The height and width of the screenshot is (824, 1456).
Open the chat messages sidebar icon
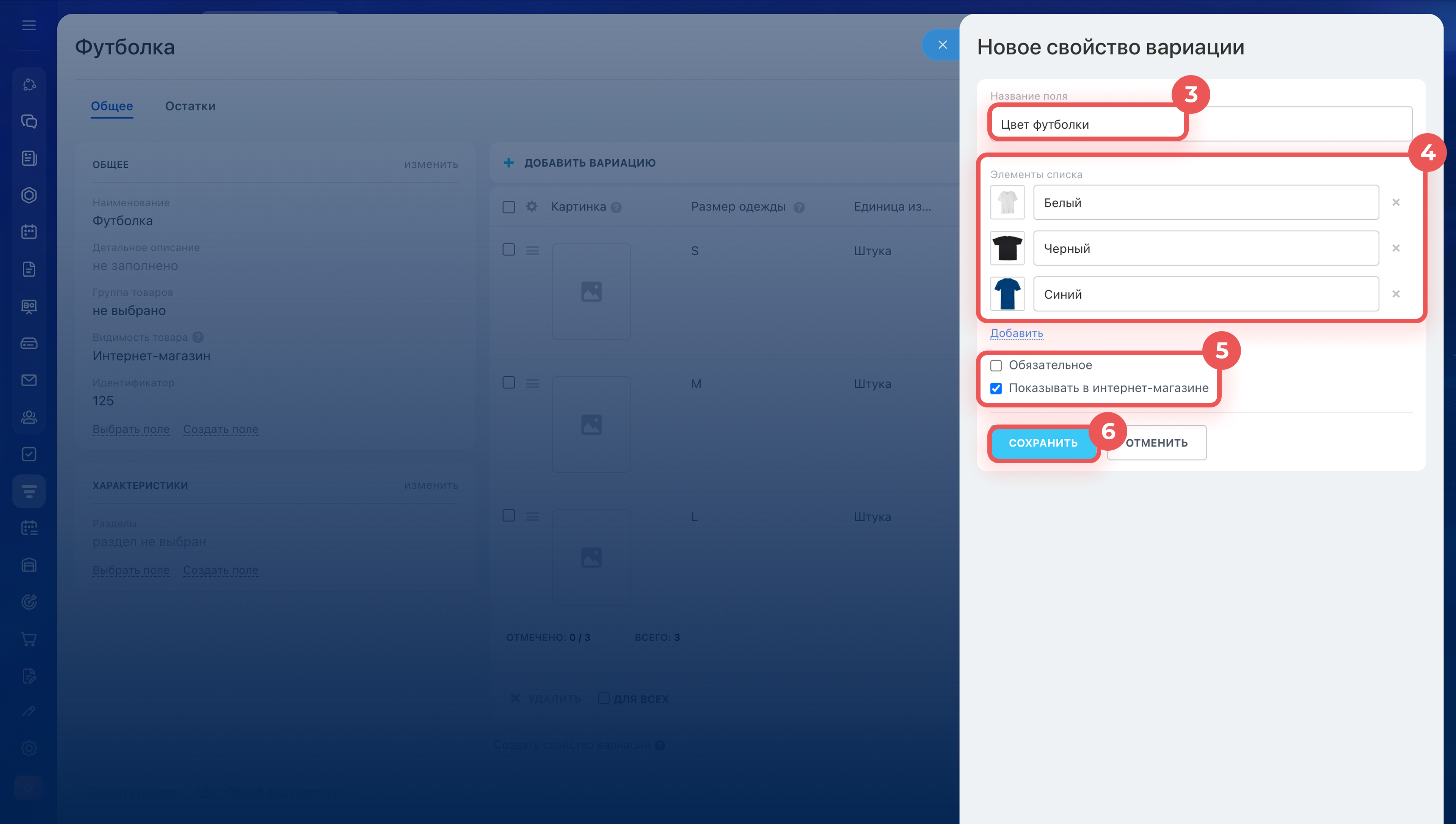click(x=29, y=121)
